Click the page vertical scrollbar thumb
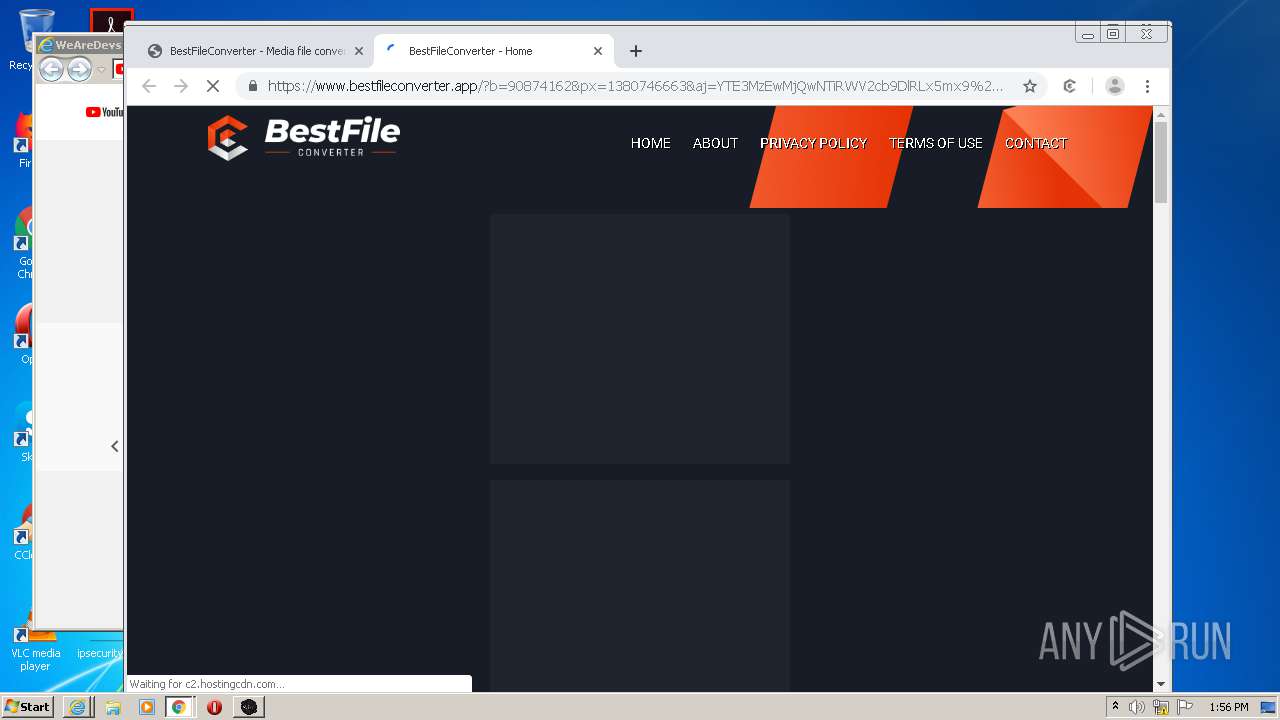This screenshot has height=720, width=1280. pyautogui.click(x=1161, y=161)
